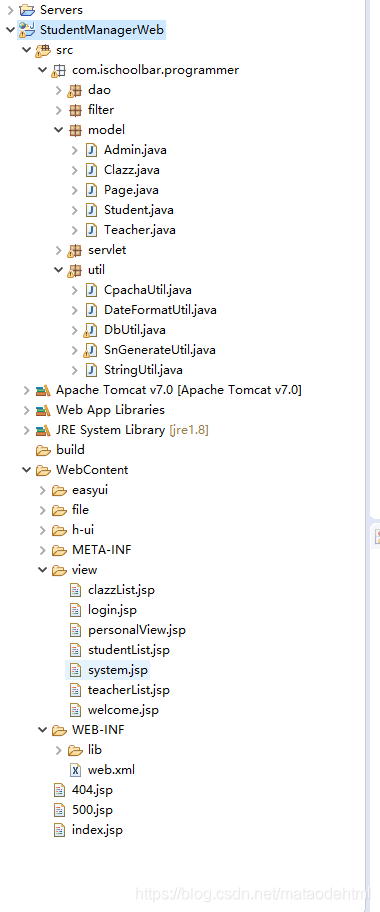
Task: Select teacherList.jsp file
Action: coord(129,690)
